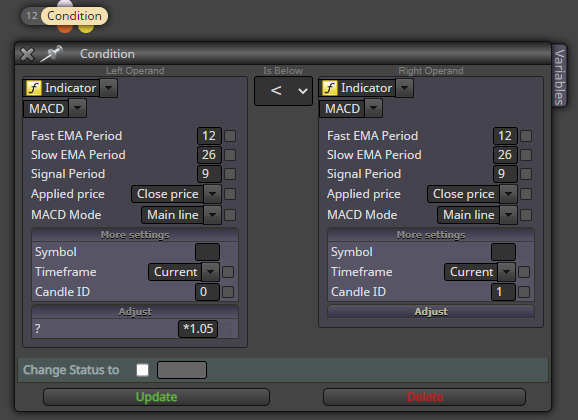Screen dimensions: 578x420
Task: Edit right Candle ID value 1
Action: coord(503,292)
